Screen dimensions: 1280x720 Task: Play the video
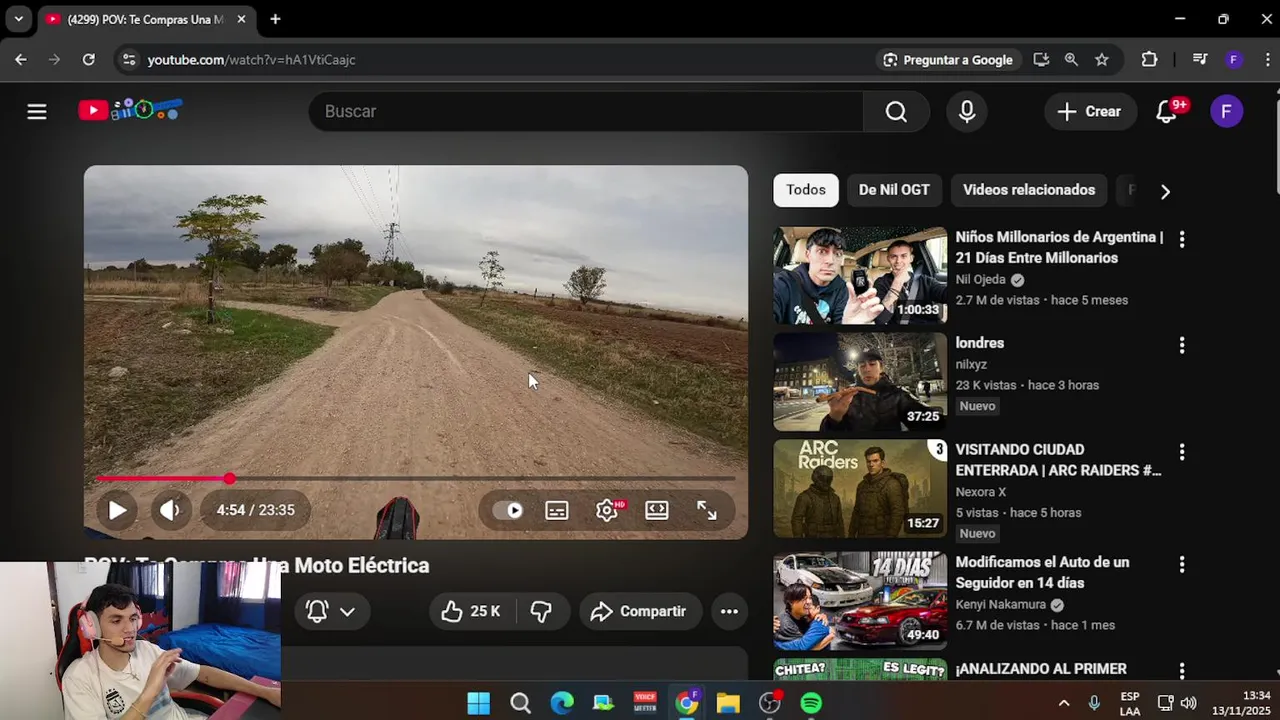(x=117, y=510)
